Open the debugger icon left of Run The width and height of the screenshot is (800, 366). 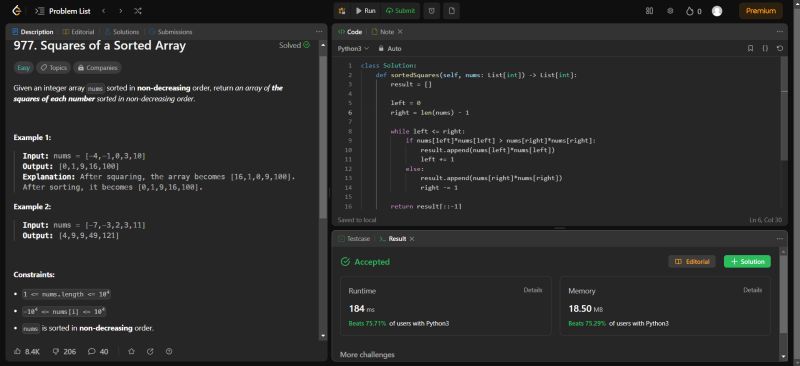(x=342, y=11)
